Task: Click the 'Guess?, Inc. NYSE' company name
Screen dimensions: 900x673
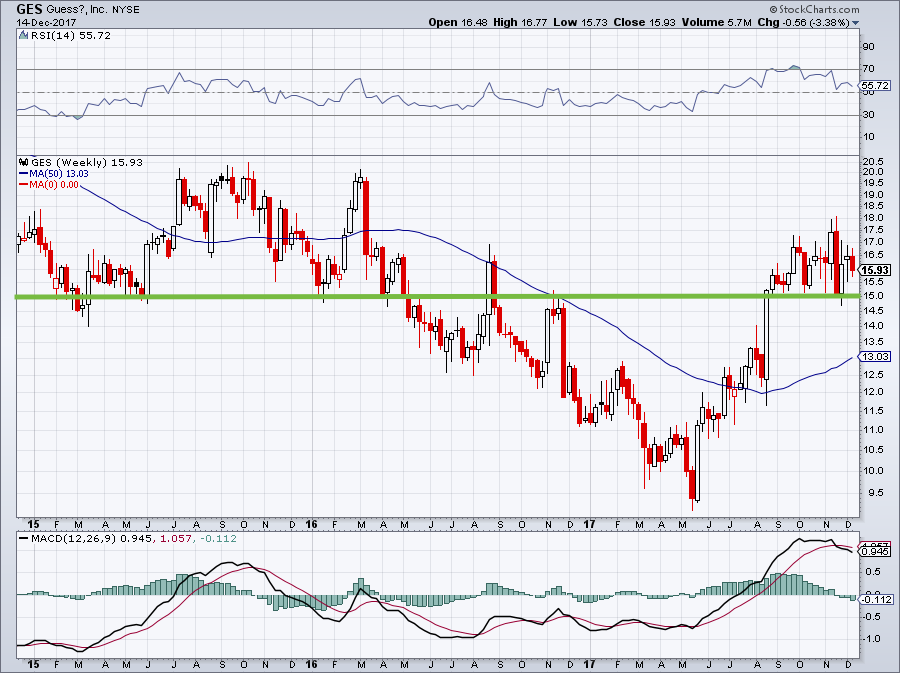Action: (x=93, y=10)
